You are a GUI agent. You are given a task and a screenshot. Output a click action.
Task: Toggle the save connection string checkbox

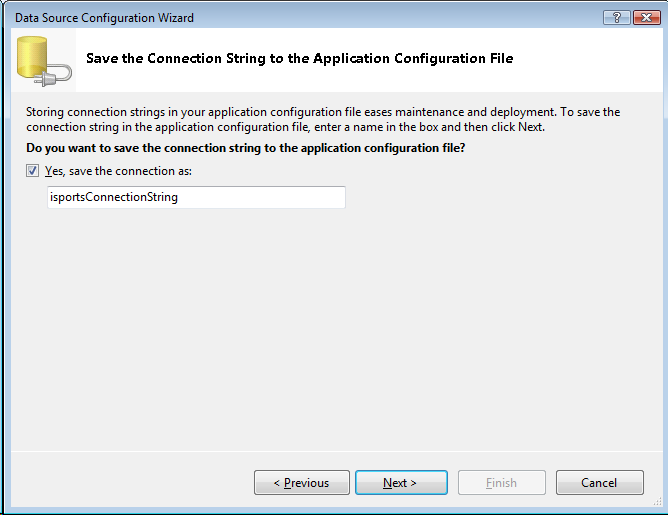[35, 171]
